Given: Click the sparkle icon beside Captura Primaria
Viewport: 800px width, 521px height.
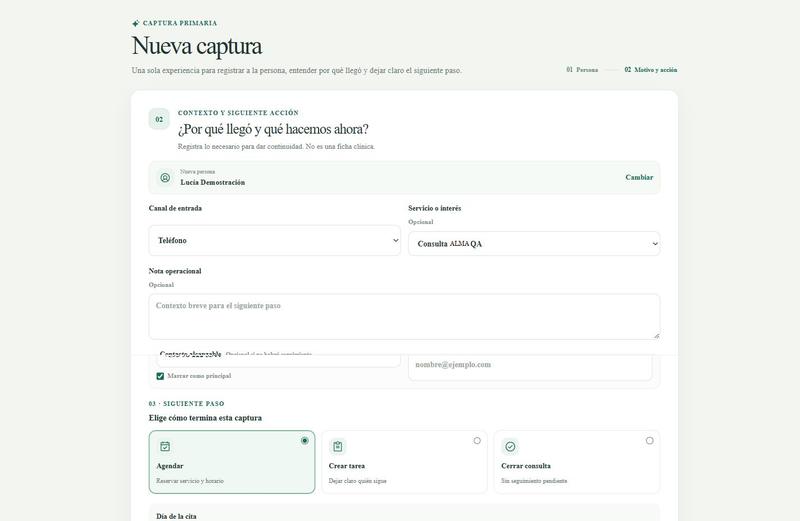Looking at the screenshot, I should click(x=135, y=23).
